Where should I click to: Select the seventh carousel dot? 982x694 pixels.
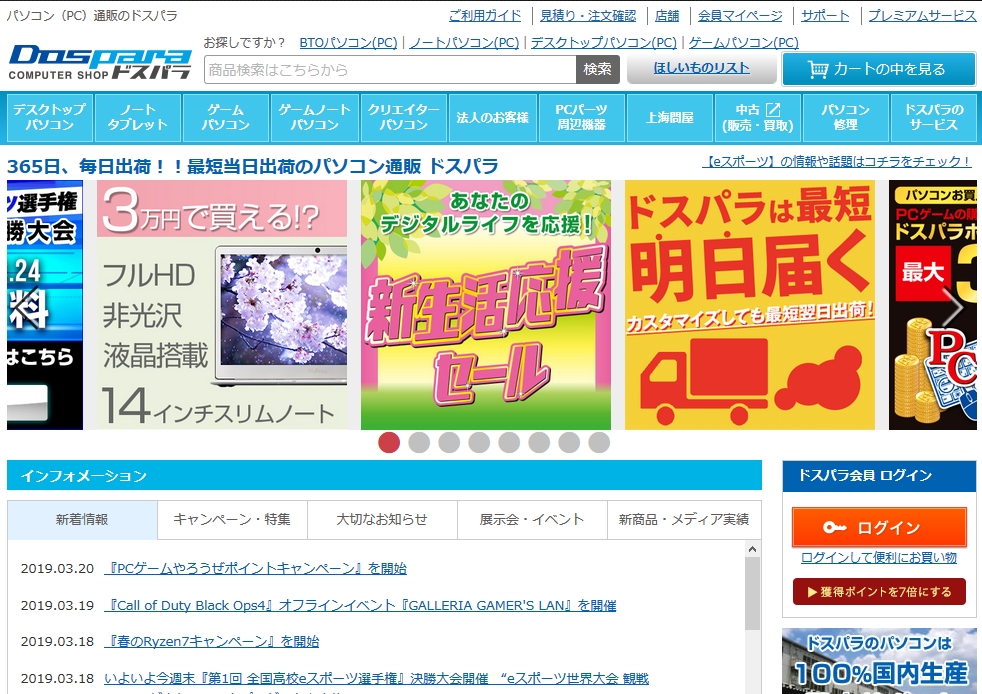pos(569,442)
